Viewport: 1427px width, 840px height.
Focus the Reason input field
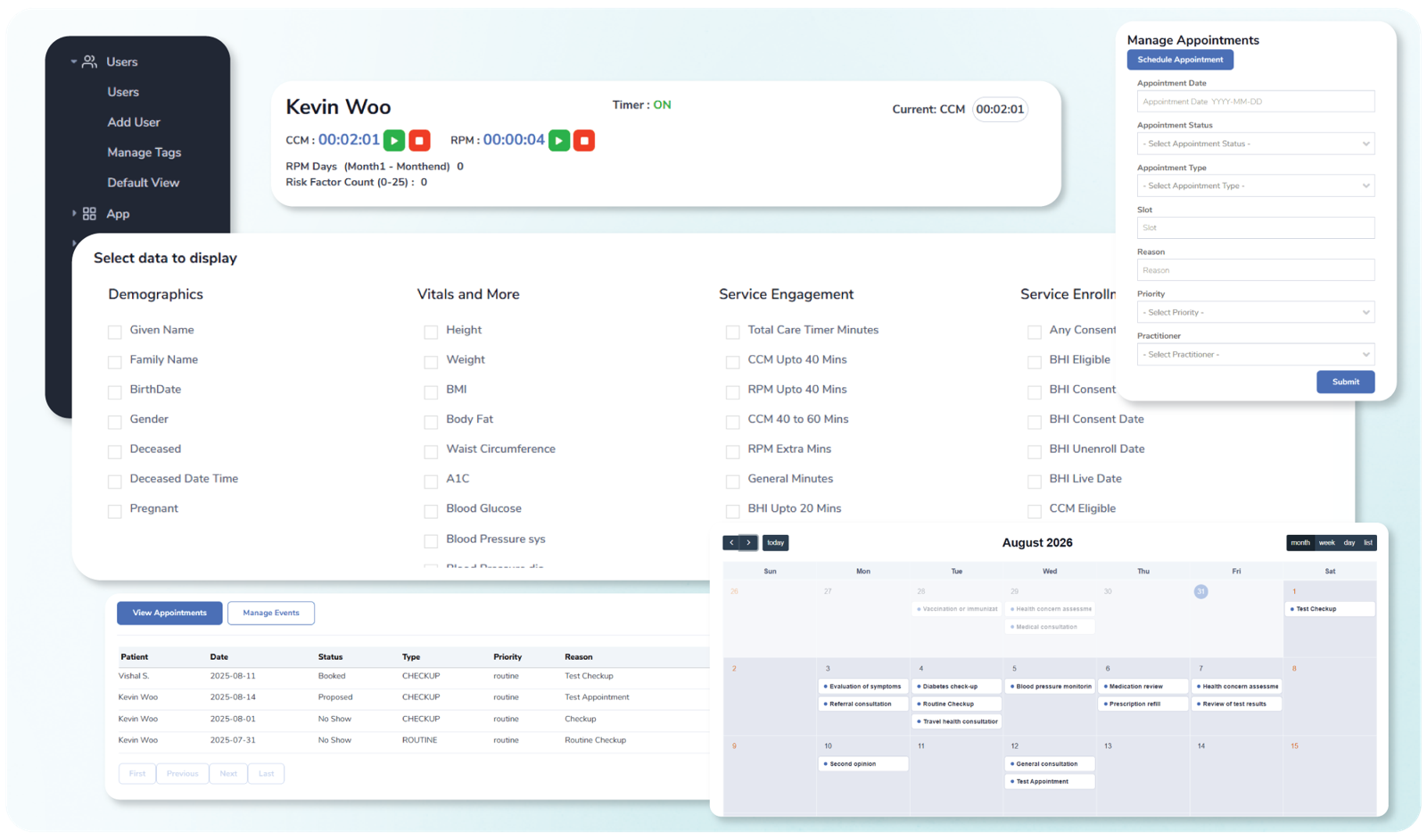(1256, 270)
